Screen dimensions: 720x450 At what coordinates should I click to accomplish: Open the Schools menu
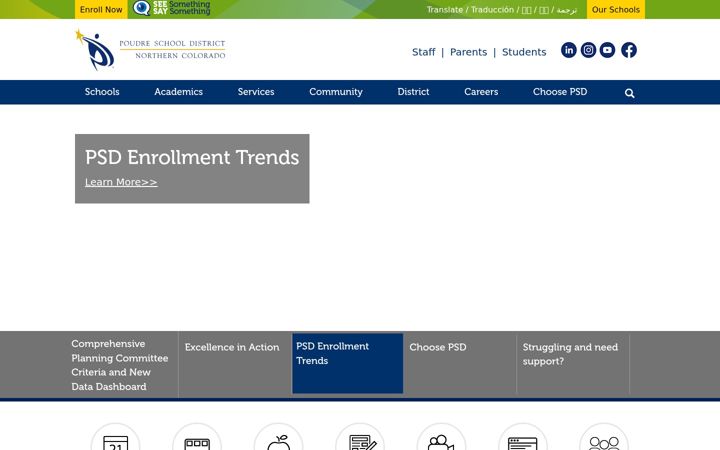(x=102, y=92)
